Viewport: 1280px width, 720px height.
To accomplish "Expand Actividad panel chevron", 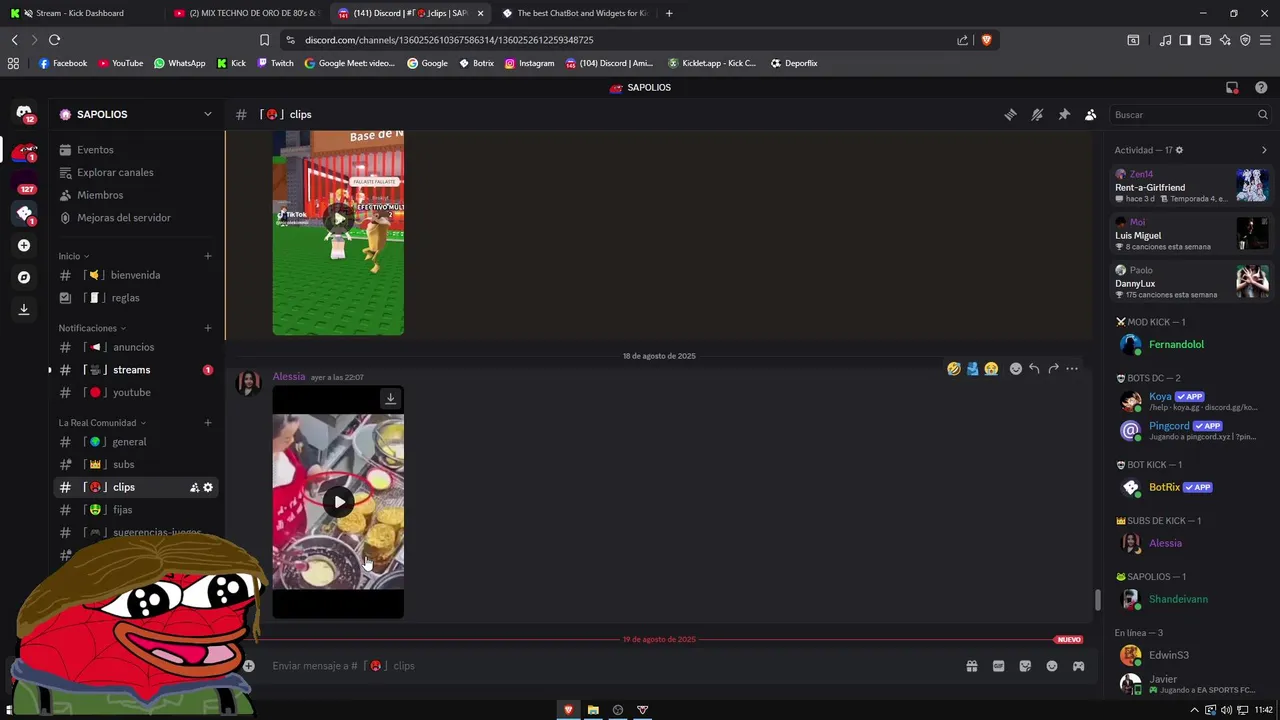I will 1264,150.
